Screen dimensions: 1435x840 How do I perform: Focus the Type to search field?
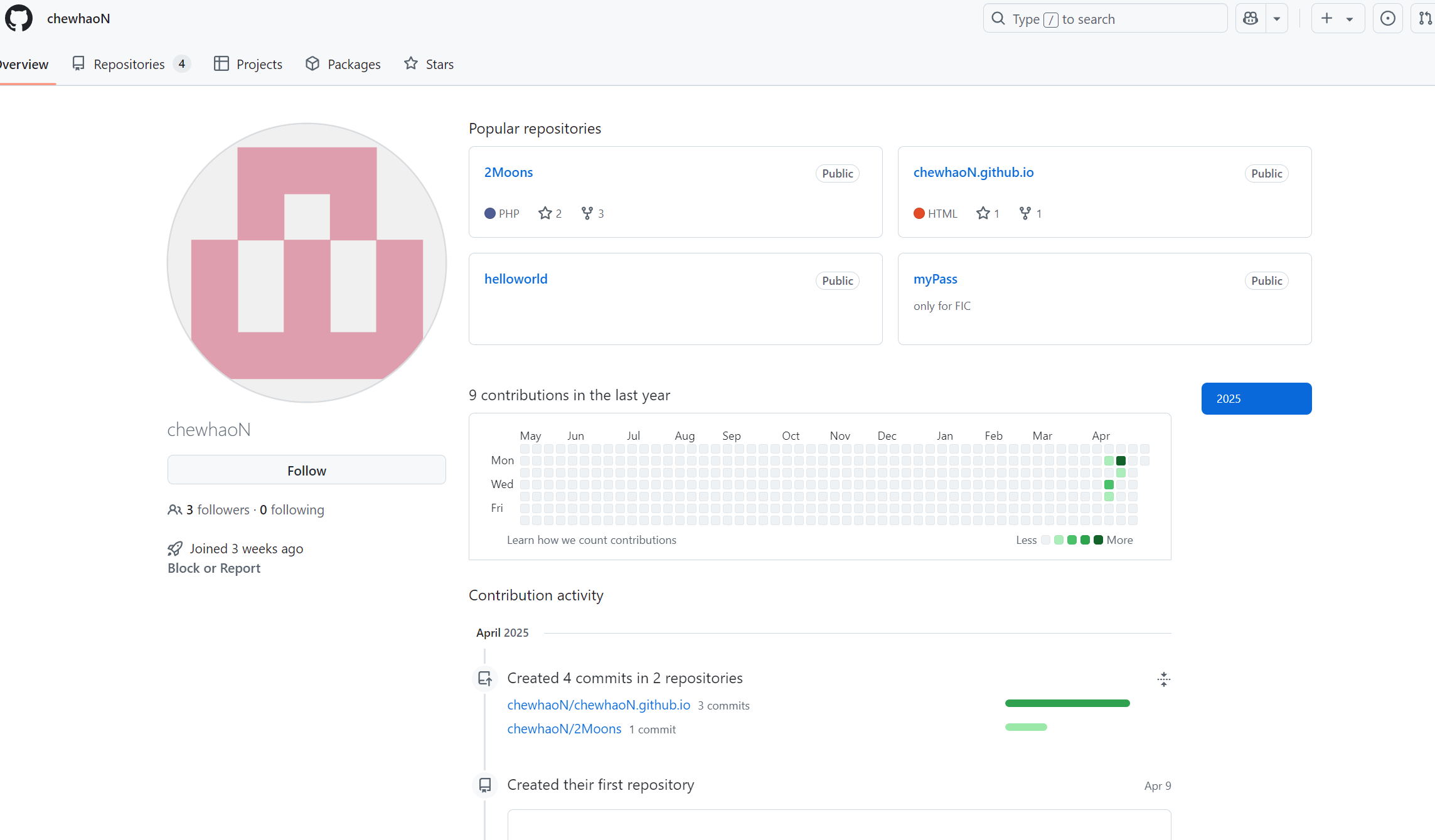tap(1104, 19)
